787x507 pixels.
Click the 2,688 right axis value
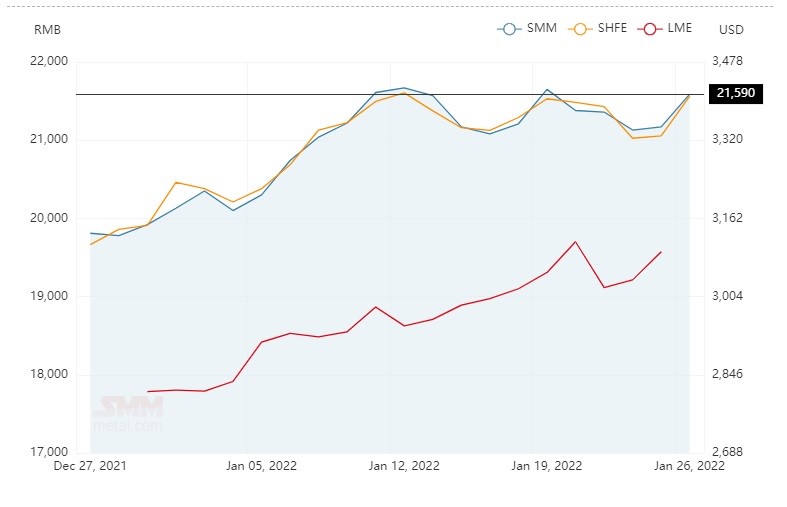click(727, 452)
